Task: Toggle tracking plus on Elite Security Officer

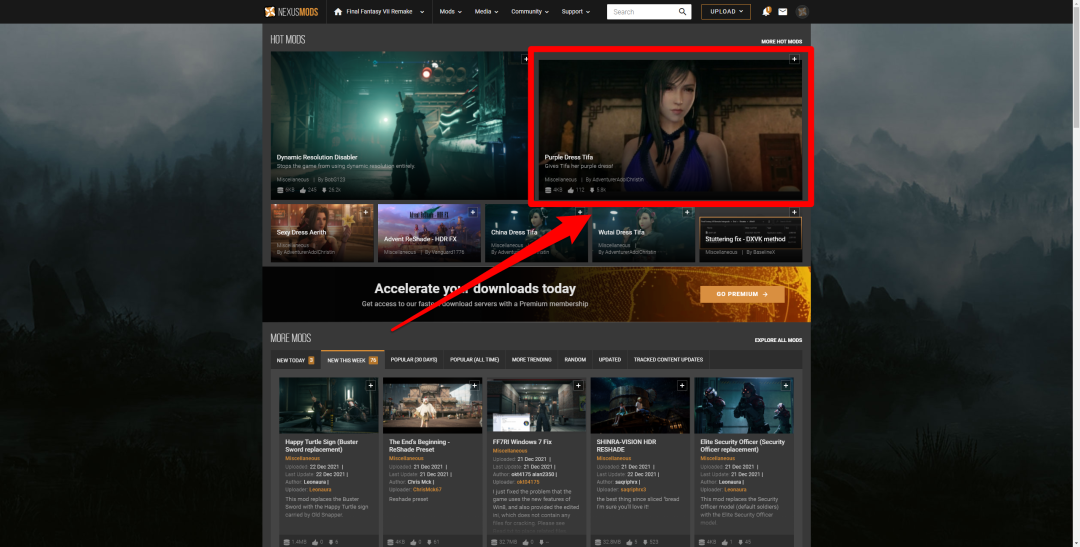Action: tap(786, 385)
